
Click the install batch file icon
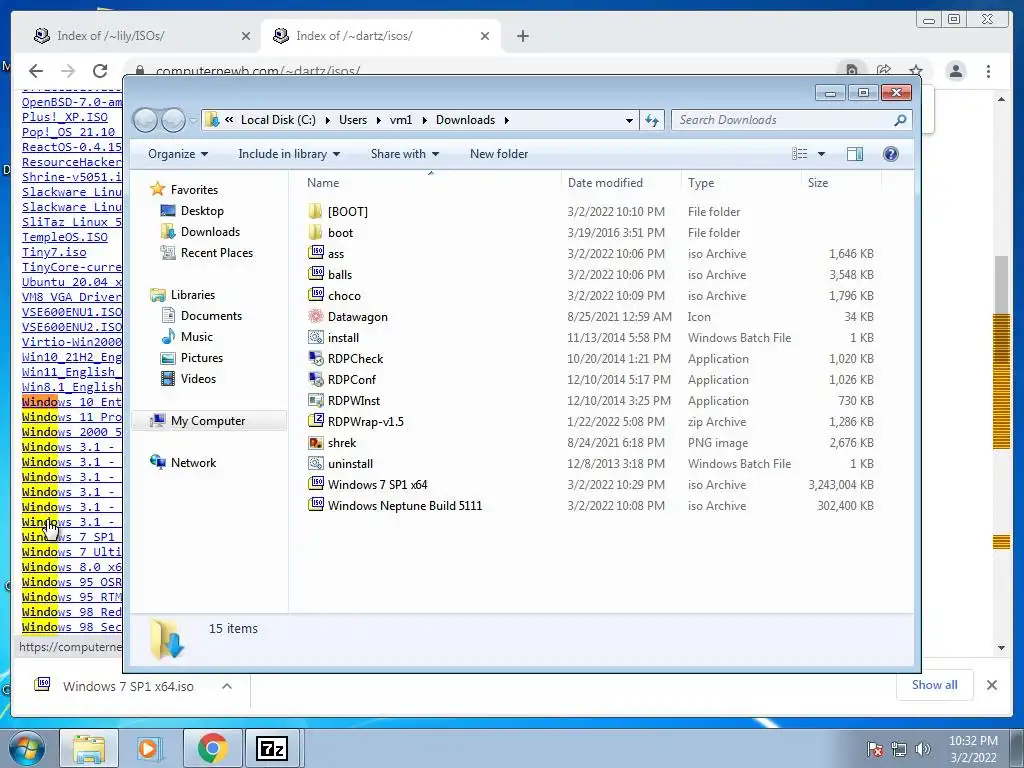[x=315, y=338]
